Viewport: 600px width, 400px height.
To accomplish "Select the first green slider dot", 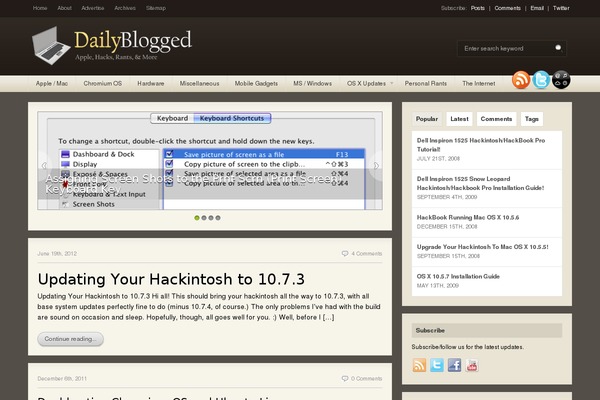I will [197, 218].
